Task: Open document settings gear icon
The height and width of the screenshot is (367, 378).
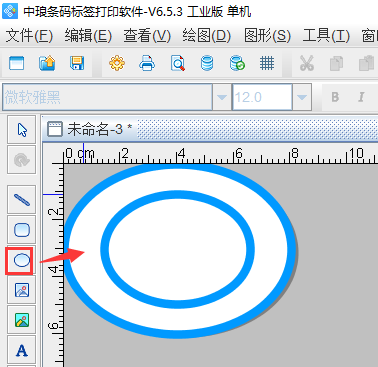Action: (117, 63)
